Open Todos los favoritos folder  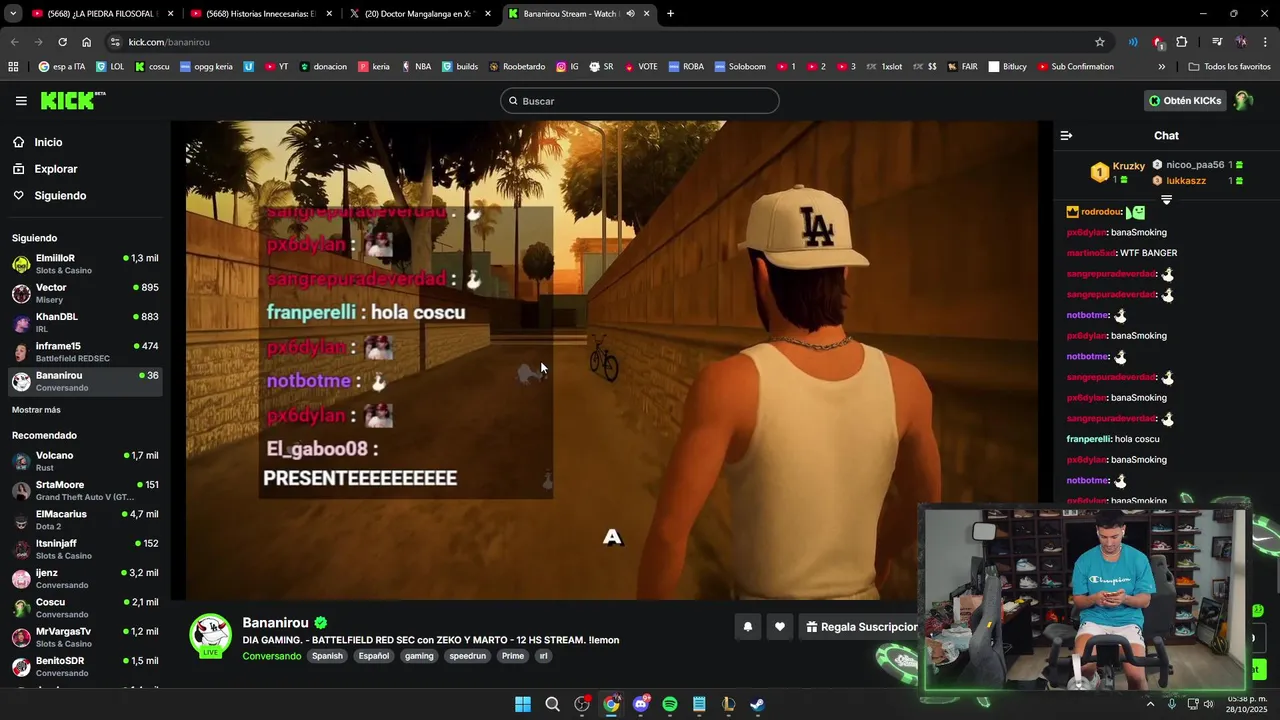[x=1229, y=67]
